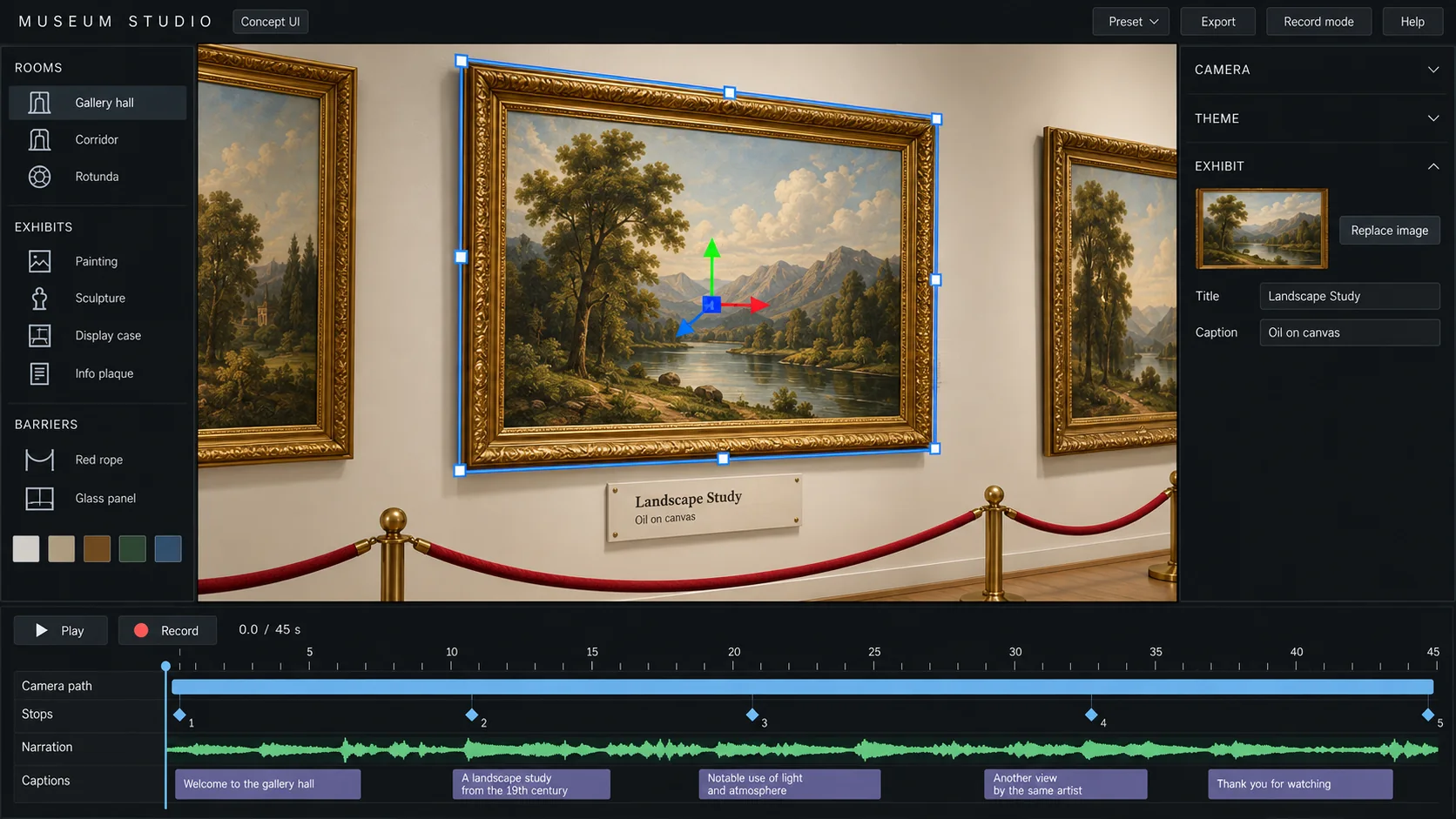Image resolution: width=1456 pixels, height=819 pixels.
Task: Select the 'Notable use of light' caption clip
Action: click(x=789, y=784)
